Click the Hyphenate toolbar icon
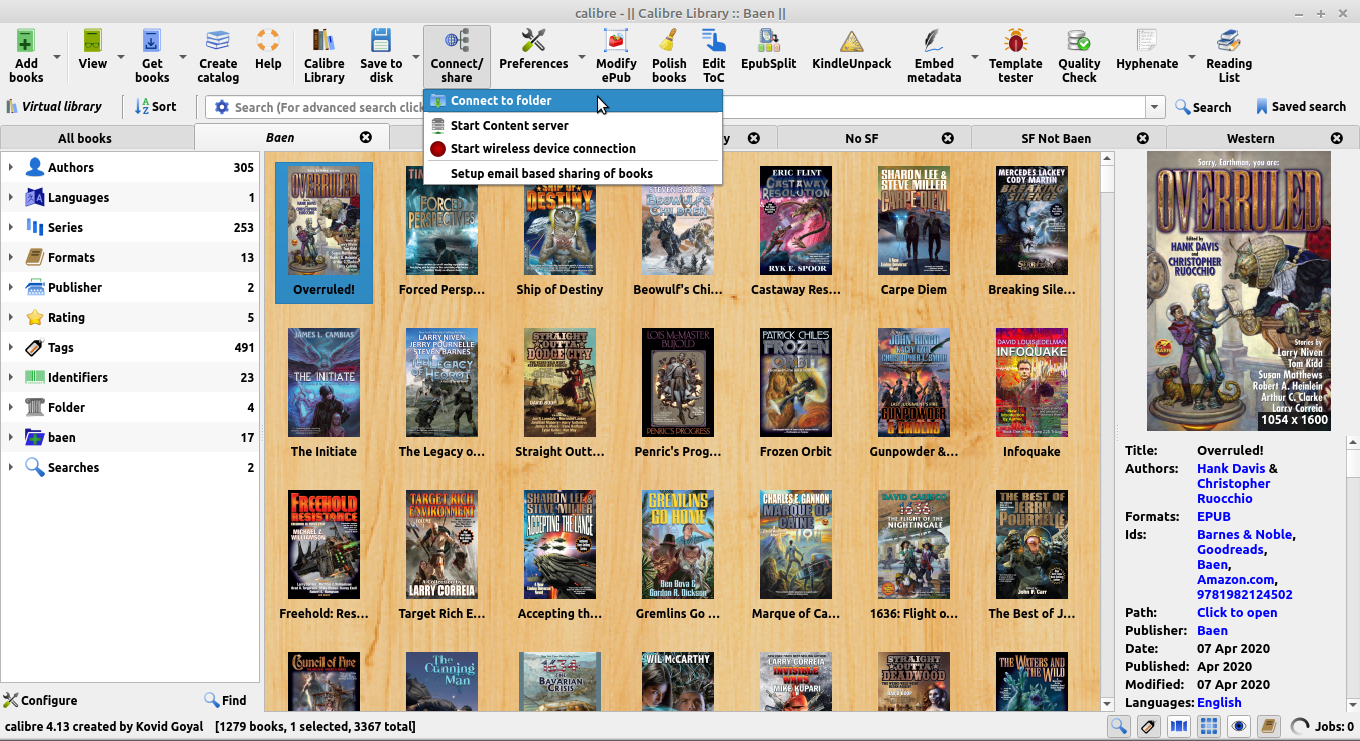1360x741 pixels. [1147, 41]
